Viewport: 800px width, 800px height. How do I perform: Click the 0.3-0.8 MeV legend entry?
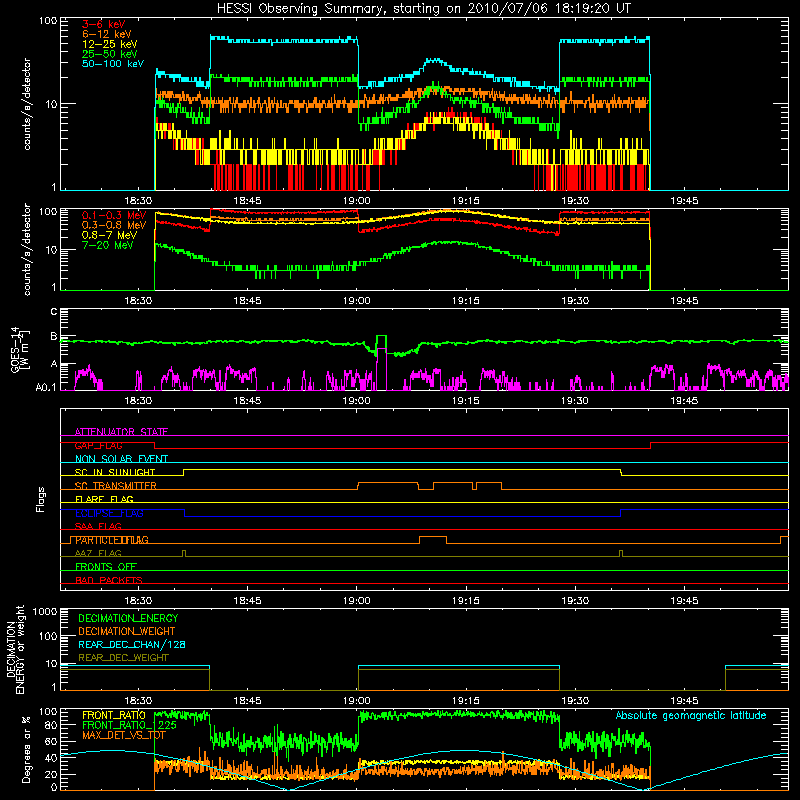point(114,225)
